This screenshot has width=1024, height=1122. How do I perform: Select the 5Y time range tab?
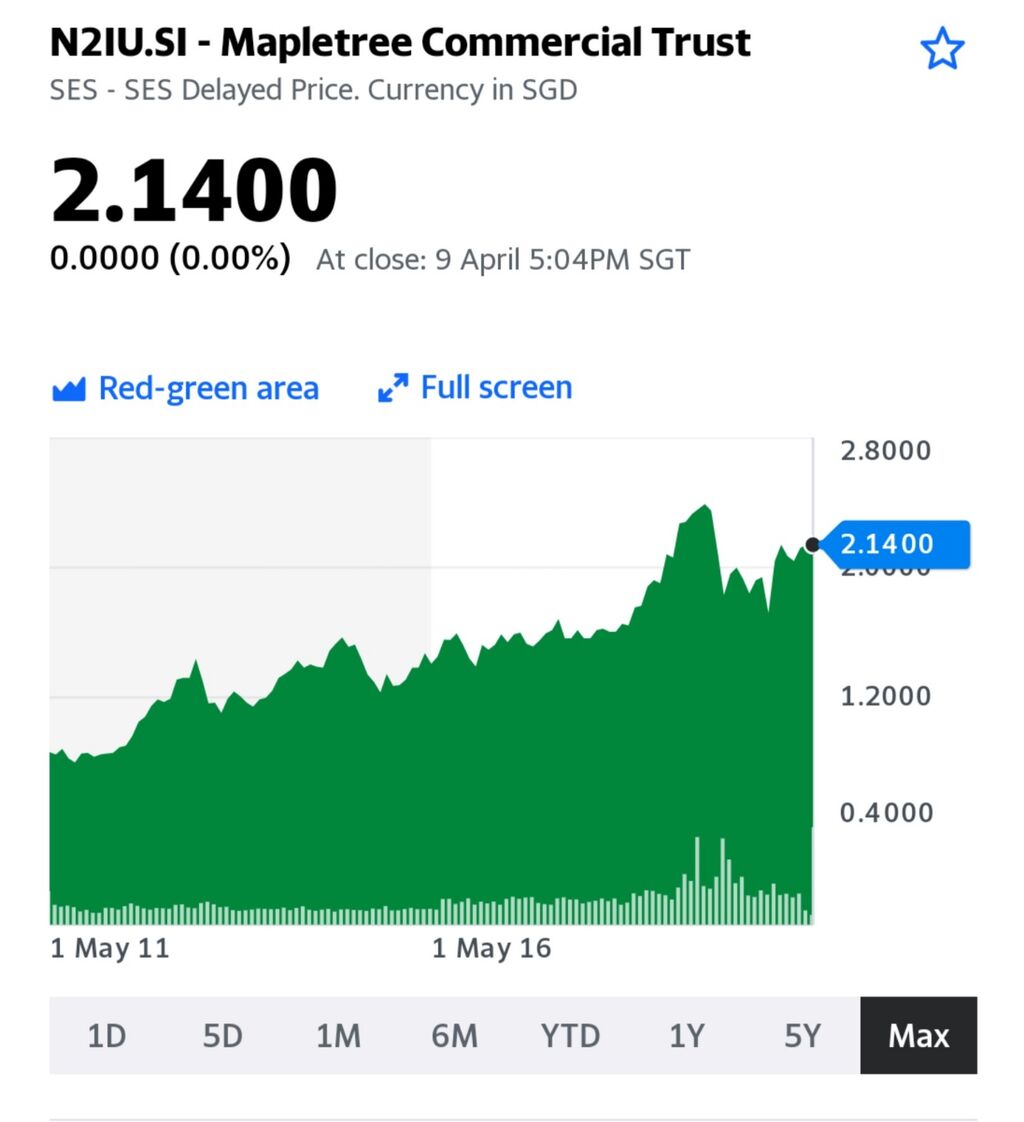click(802, 1035)
